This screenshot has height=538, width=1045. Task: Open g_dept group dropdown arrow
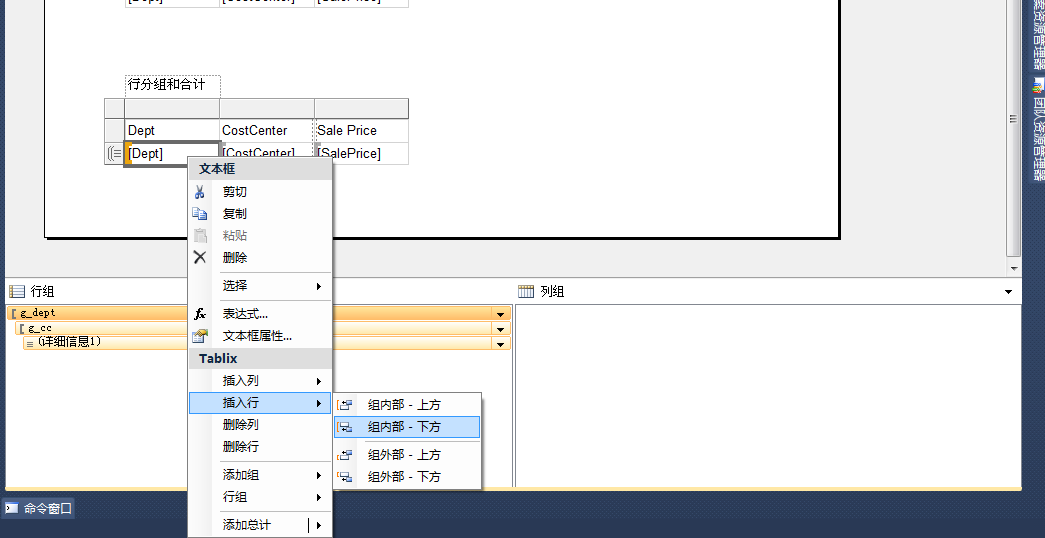click(500, 313)
